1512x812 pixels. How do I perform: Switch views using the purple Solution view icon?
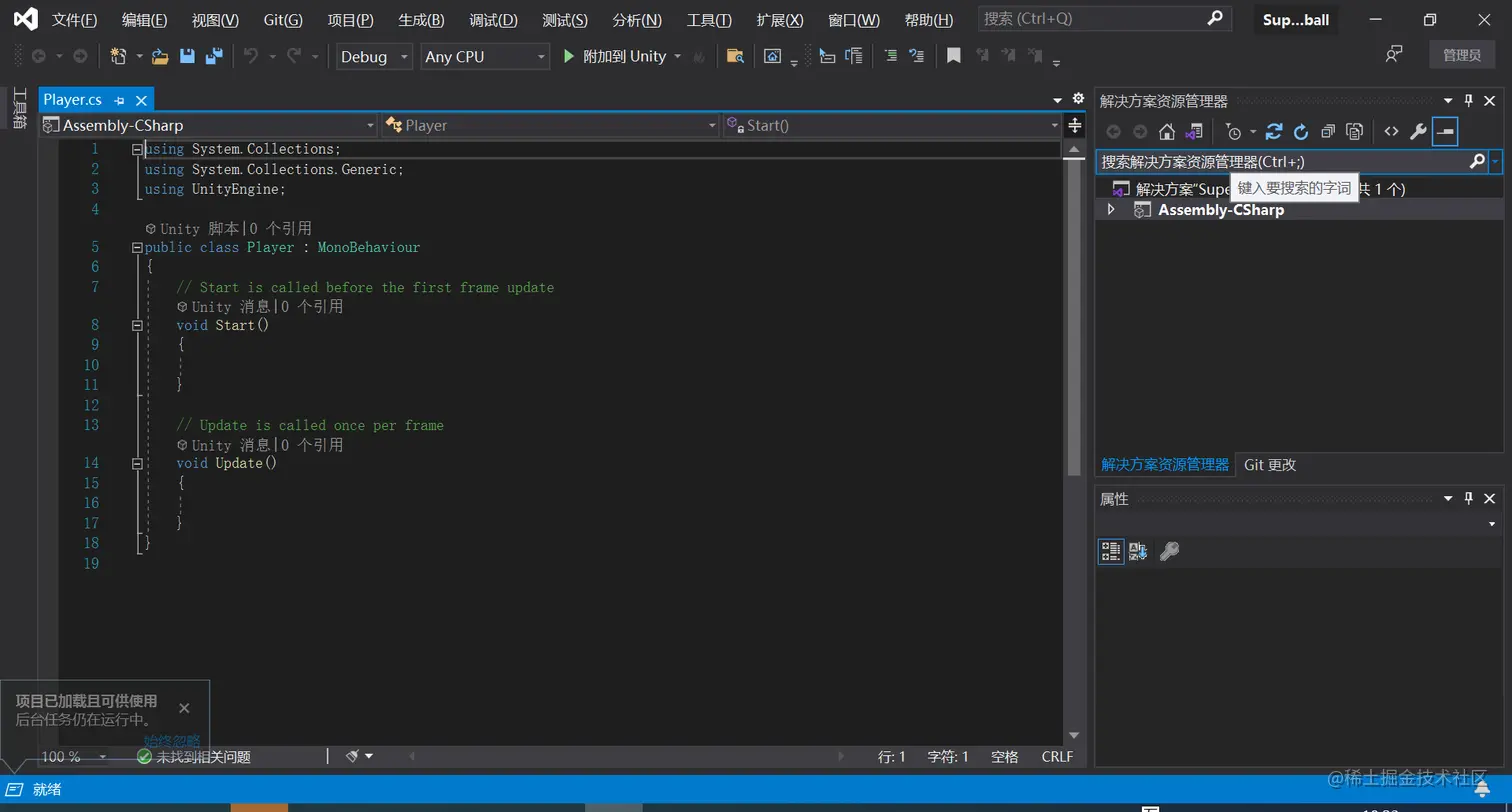(1193, 132)
